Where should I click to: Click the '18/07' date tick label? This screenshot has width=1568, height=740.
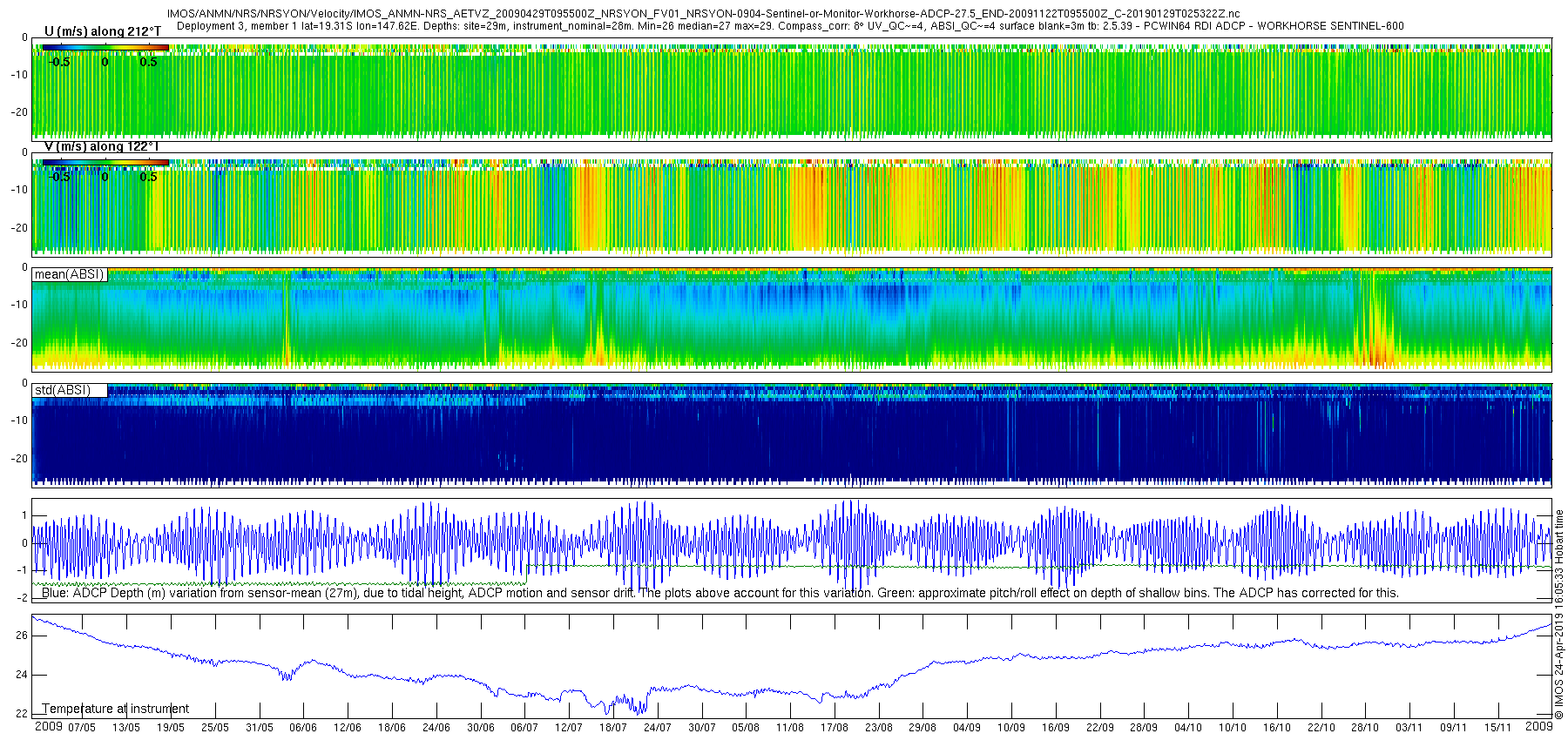coord(613,728)
